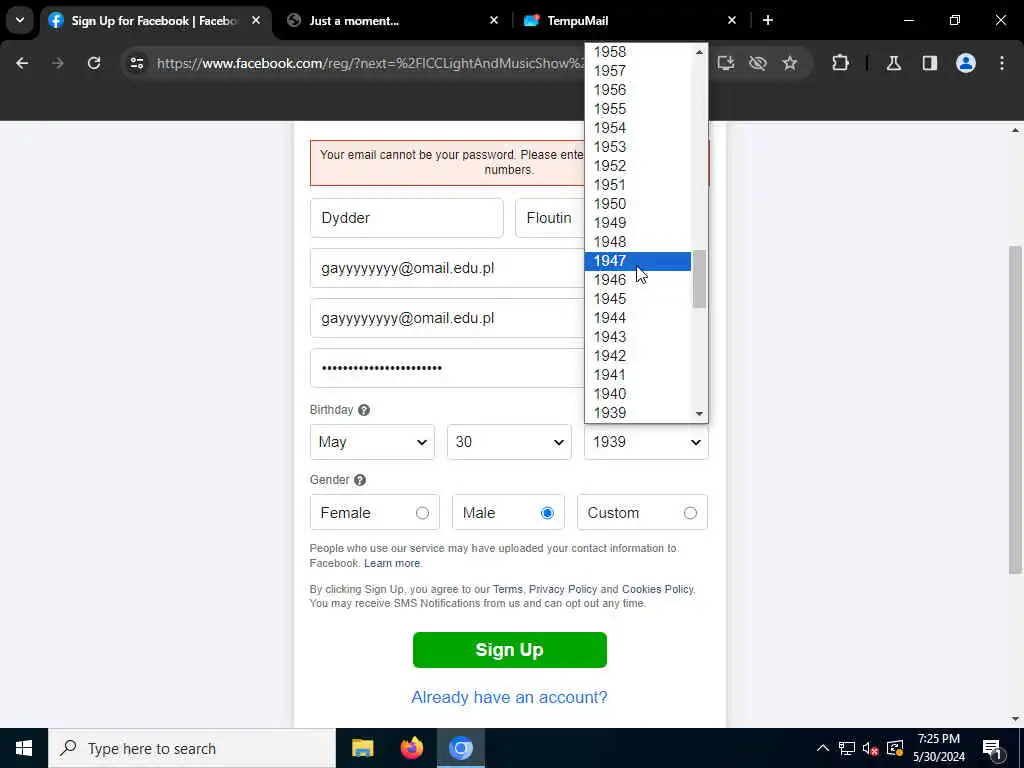1024x768 pixels.
Task: Open File Explorer from the taskbar
Action: click(x=362, y=748)
